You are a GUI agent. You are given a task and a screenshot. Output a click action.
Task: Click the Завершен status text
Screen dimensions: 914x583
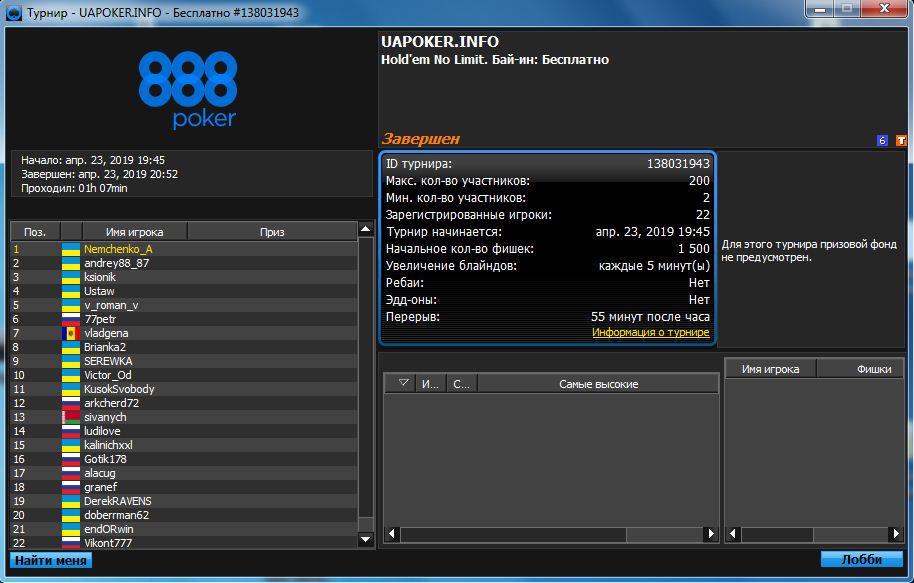coord(420,139)
